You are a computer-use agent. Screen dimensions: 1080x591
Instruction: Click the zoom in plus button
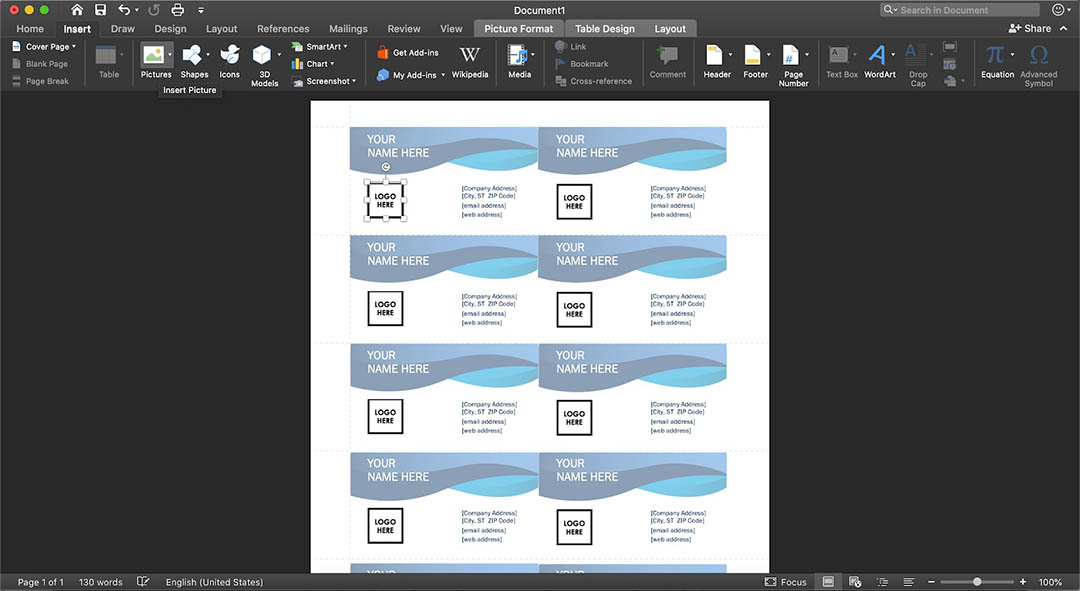click(1023, 582)
